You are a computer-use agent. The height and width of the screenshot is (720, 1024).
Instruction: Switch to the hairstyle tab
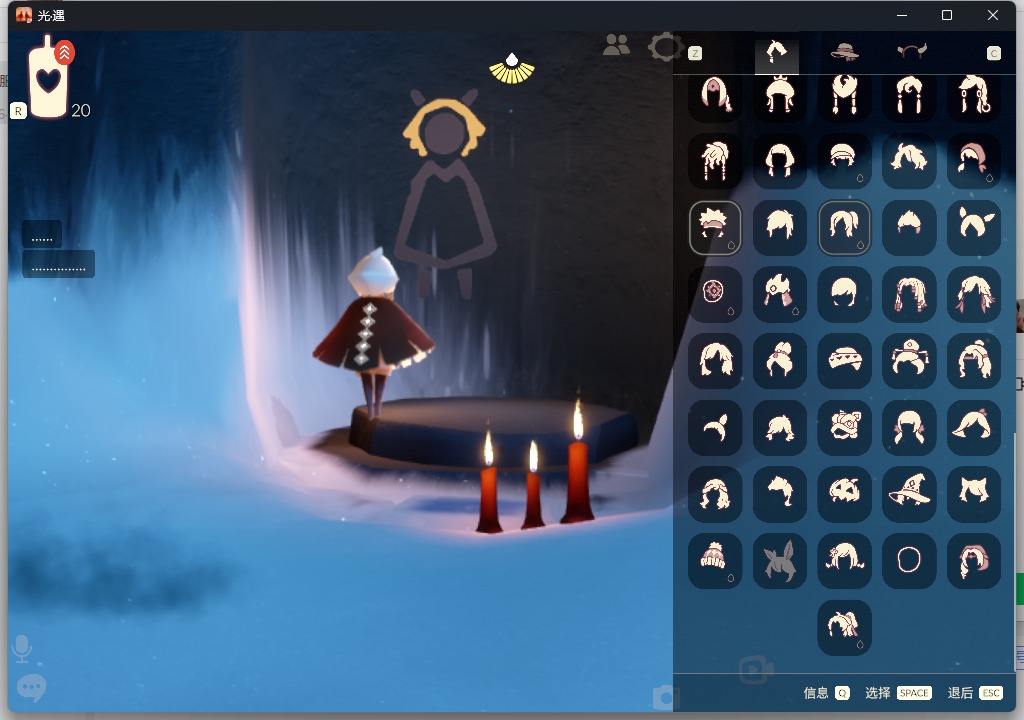pos(776,52)
